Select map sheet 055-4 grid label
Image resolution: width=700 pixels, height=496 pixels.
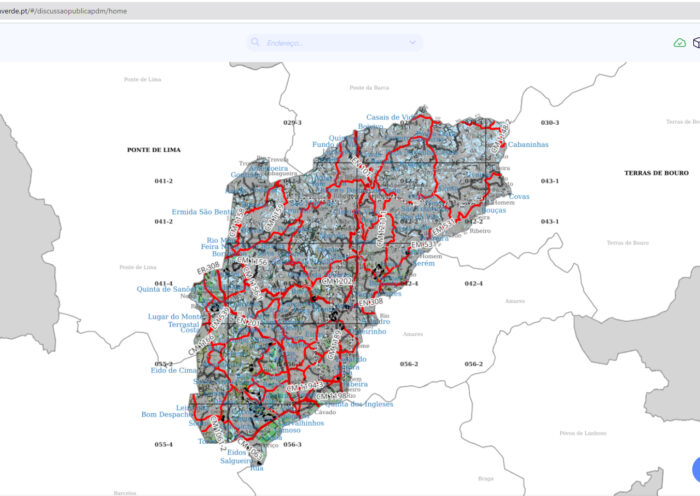pyautogui.click(x=163, y=444)
